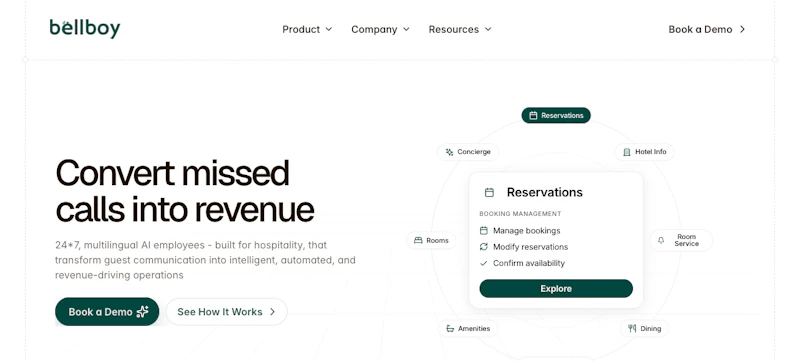Open the Company menu
Image resolution: width=800 pixels, height=361 pixels.
point(380,30)
